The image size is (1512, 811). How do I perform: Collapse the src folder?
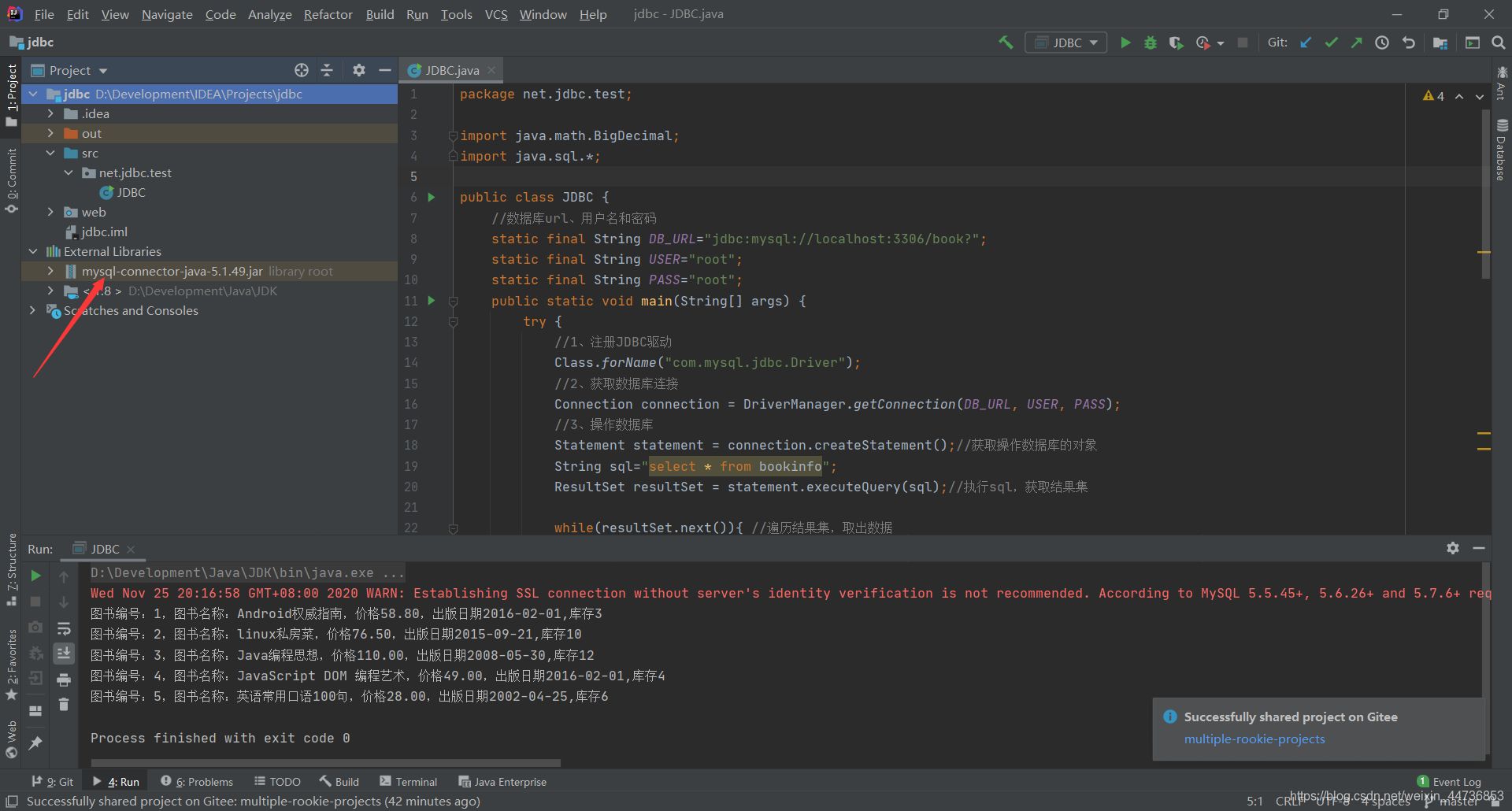point(50,153)
